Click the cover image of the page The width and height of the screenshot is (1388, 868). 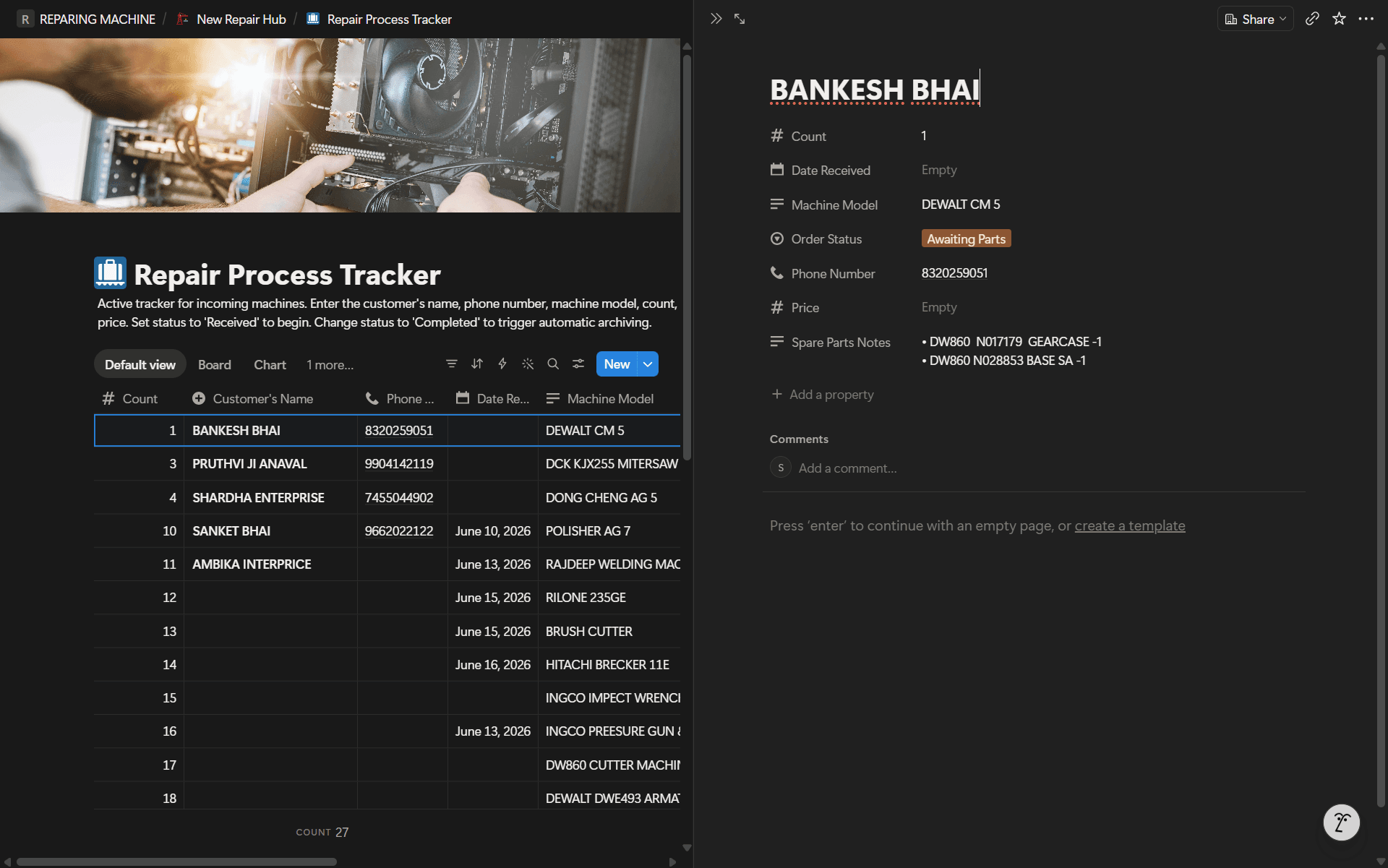coord(340,125)
